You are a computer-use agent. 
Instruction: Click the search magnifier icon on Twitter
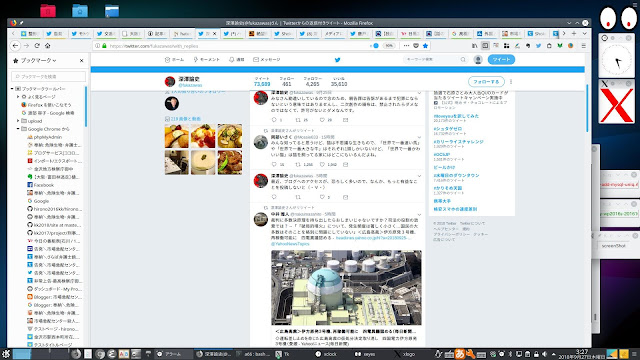[463, 60]
